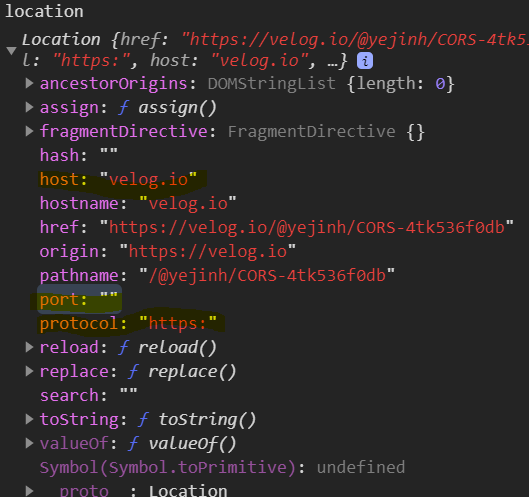Expand the toString function entry
This screenshot has height=497, width=529.
click(29, 419)
